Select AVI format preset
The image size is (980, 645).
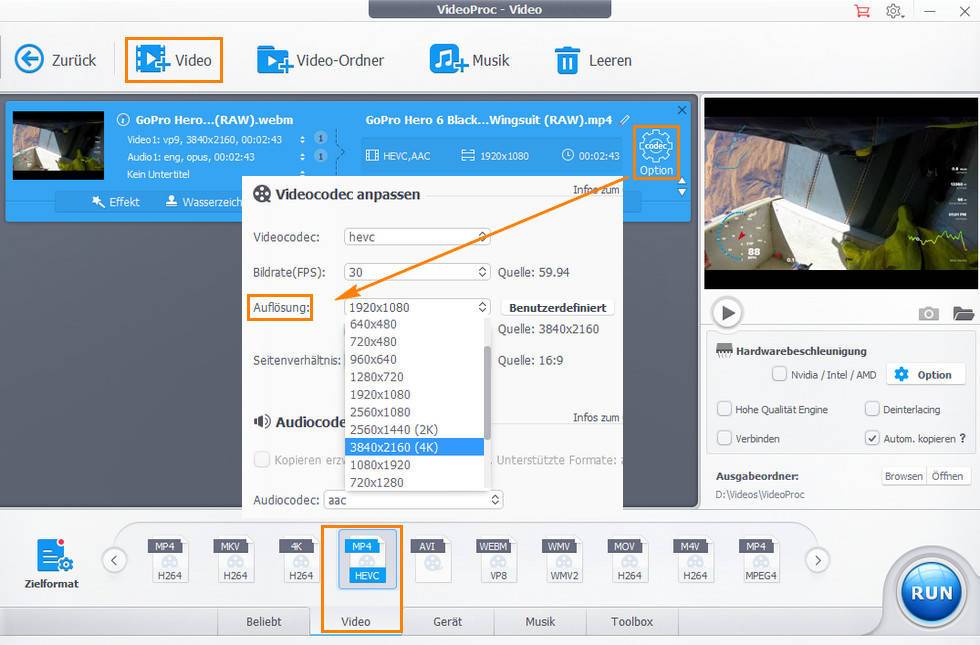pyautogui.click(x=431, y=561)
